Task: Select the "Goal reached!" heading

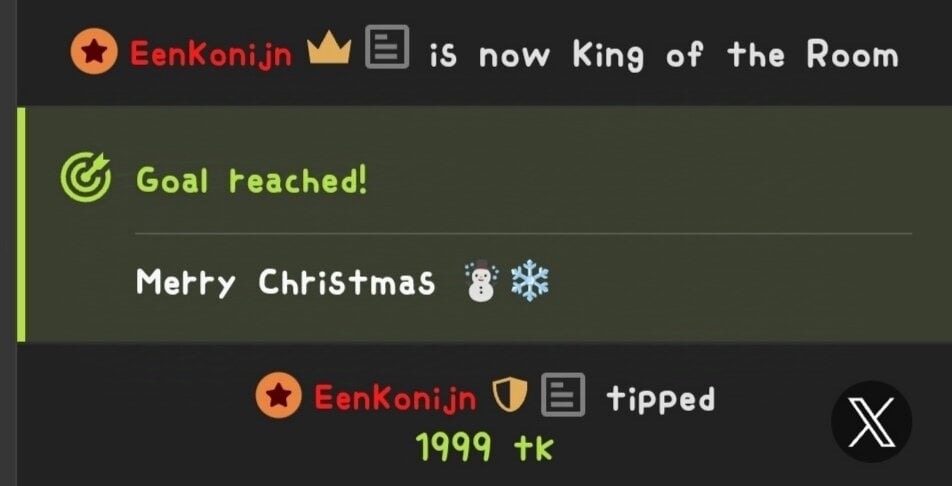Action: (251, 180)
